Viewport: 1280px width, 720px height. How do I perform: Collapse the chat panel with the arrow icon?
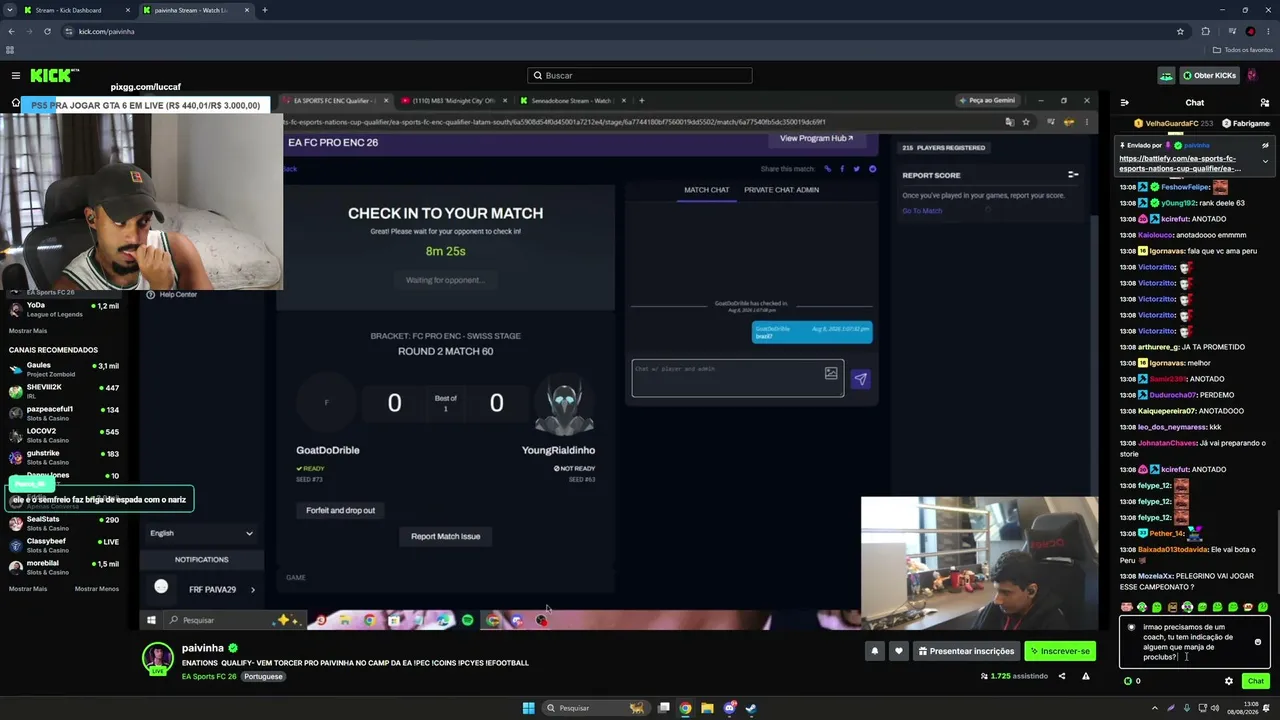(x=1124, y=102)
